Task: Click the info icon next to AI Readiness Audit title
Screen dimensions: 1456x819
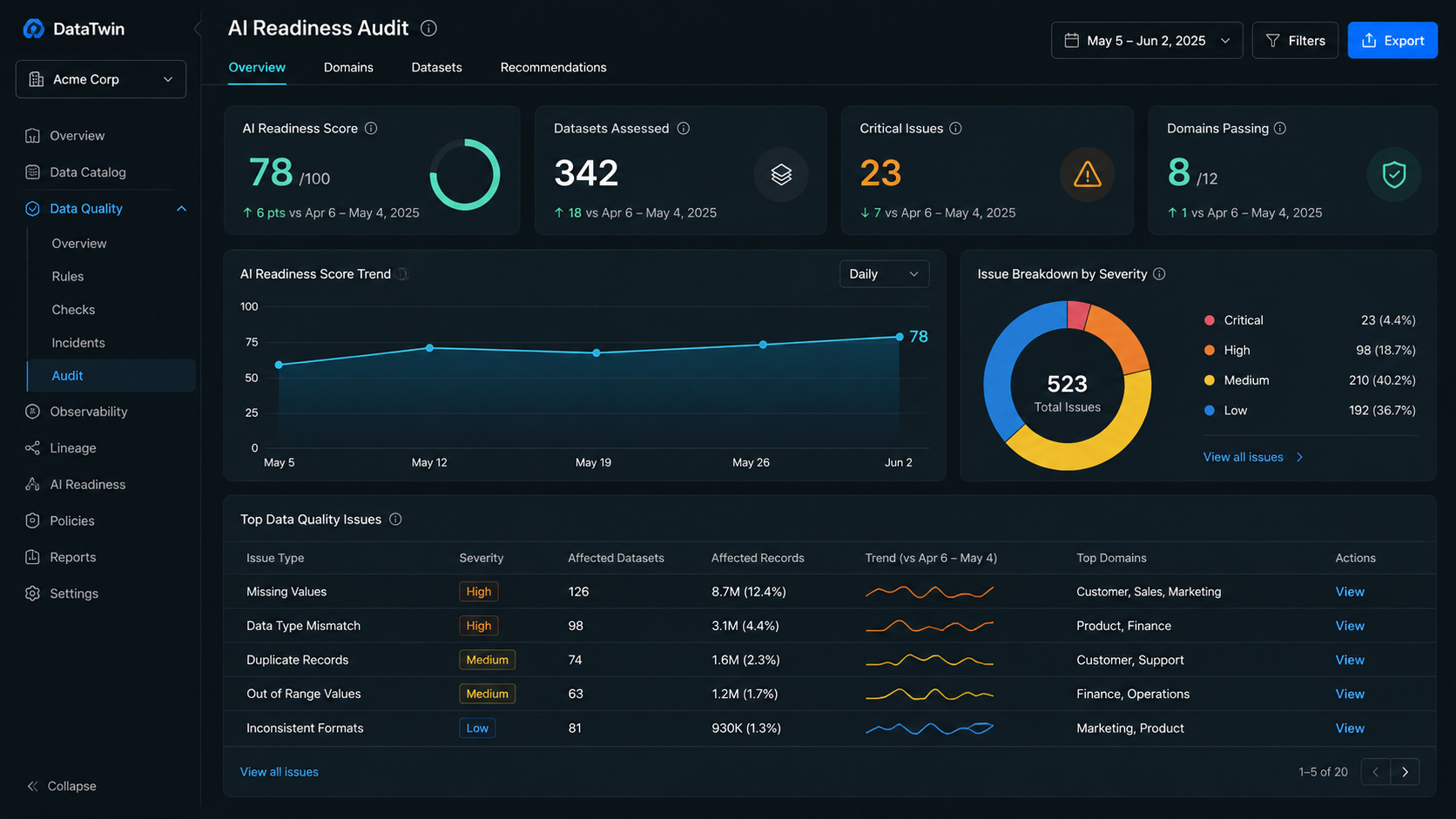Action: pos(428,28)
